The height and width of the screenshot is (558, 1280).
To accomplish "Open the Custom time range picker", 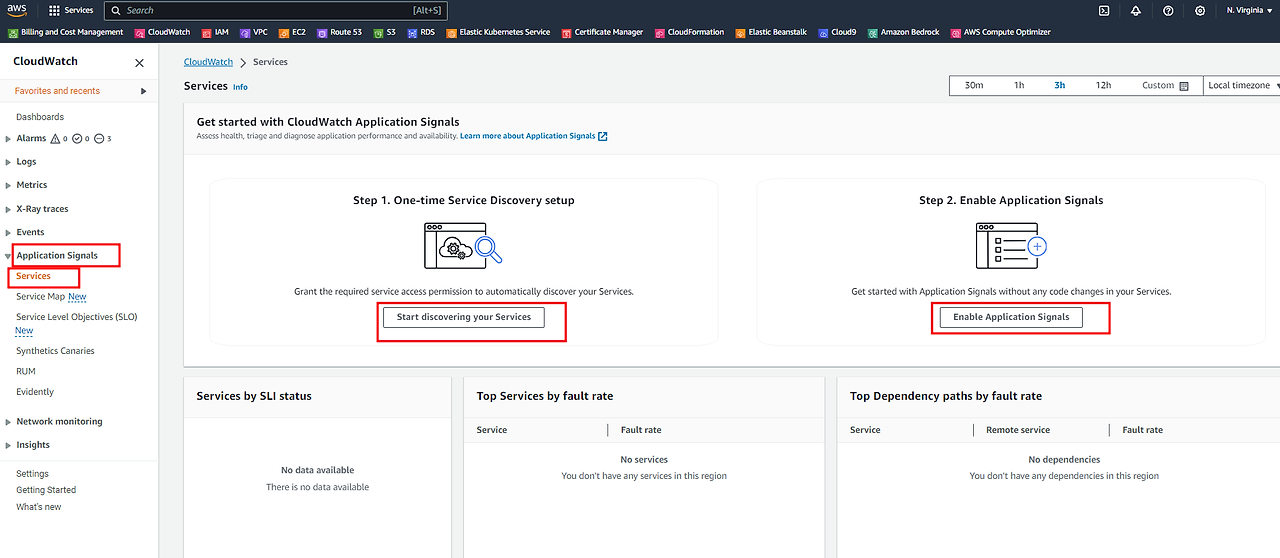I will pos(1165,86).
